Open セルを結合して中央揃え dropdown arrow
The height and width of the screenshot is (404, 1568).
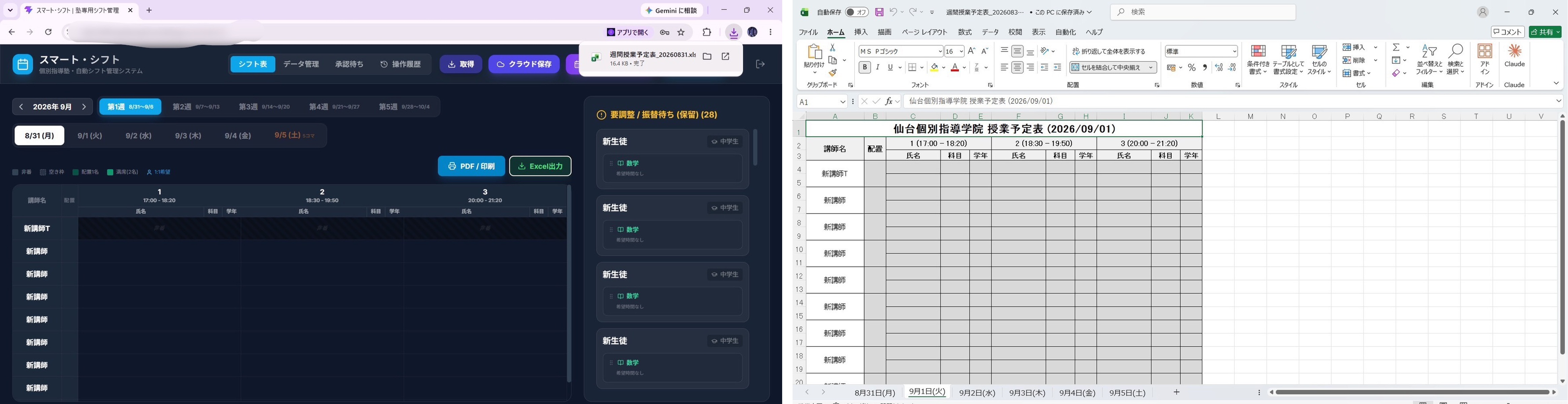1151,68
